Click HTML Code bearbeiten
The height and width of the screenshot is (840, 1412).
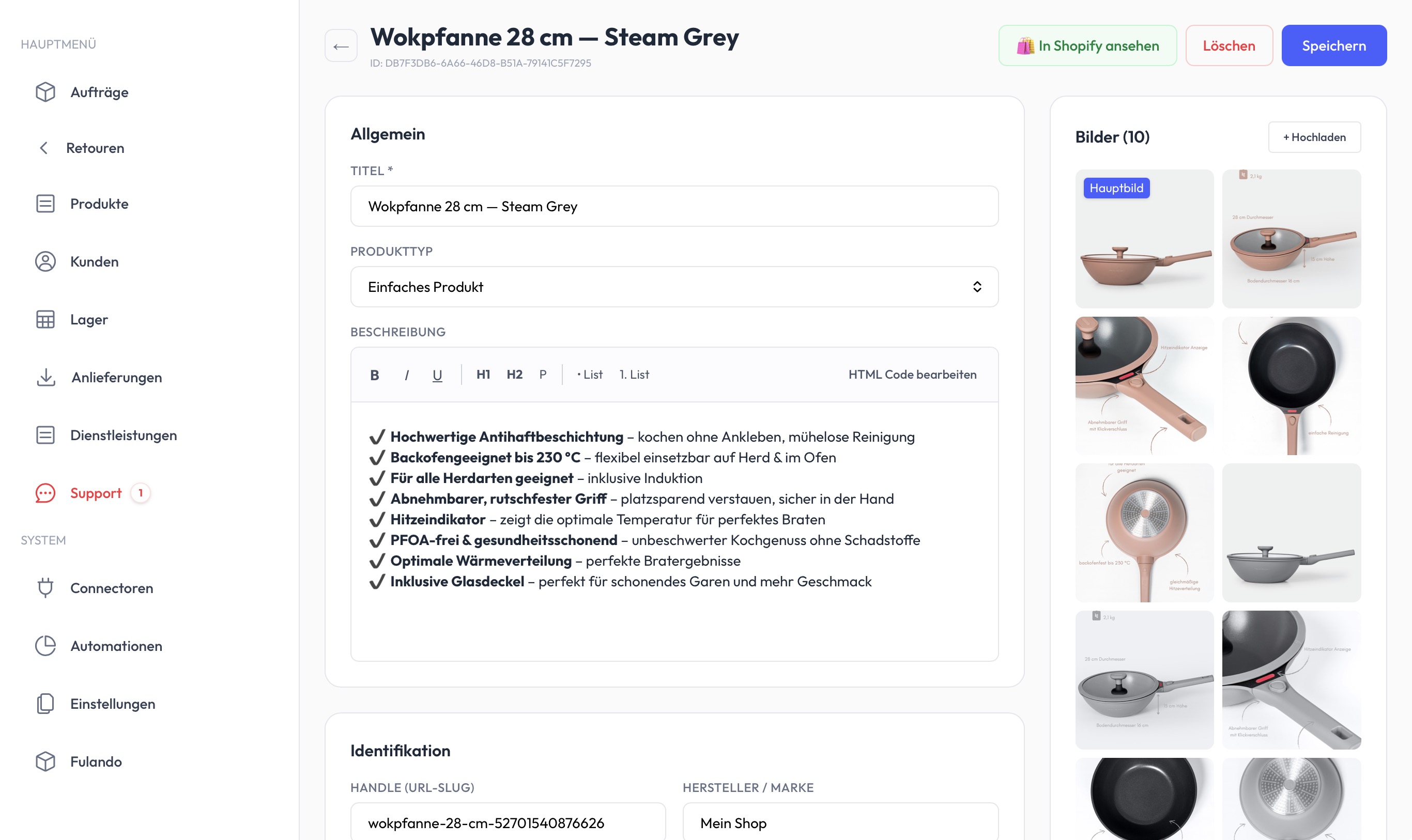912,375
